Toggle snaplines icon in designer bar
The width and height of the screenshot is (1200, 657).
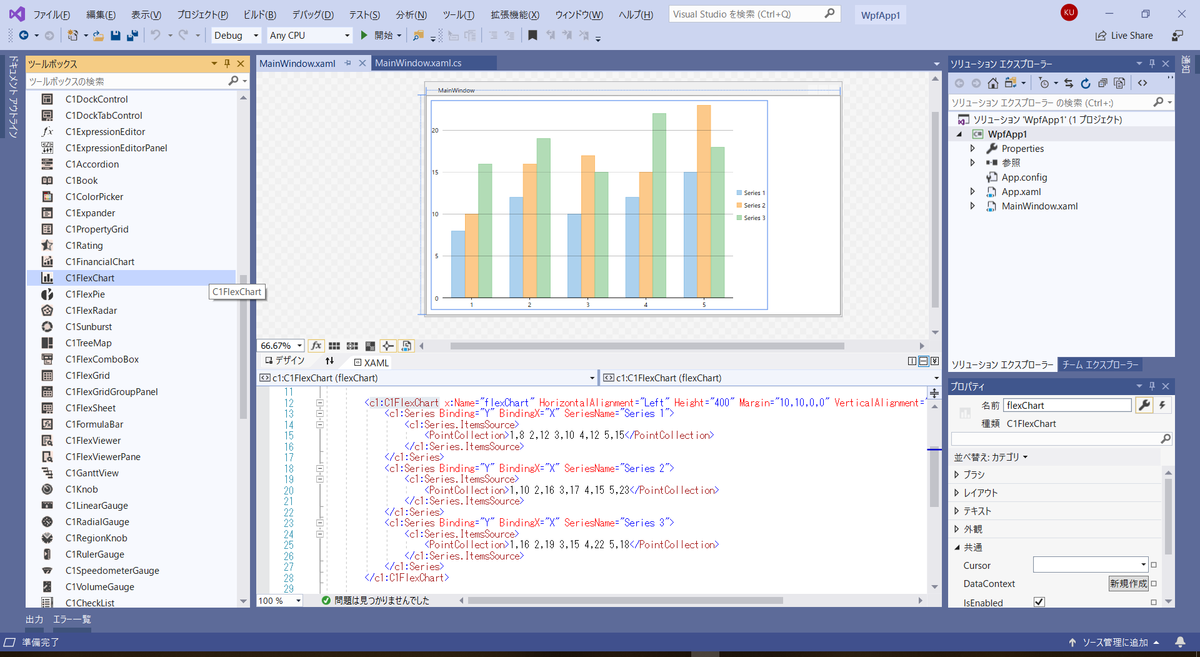(388, 346)
